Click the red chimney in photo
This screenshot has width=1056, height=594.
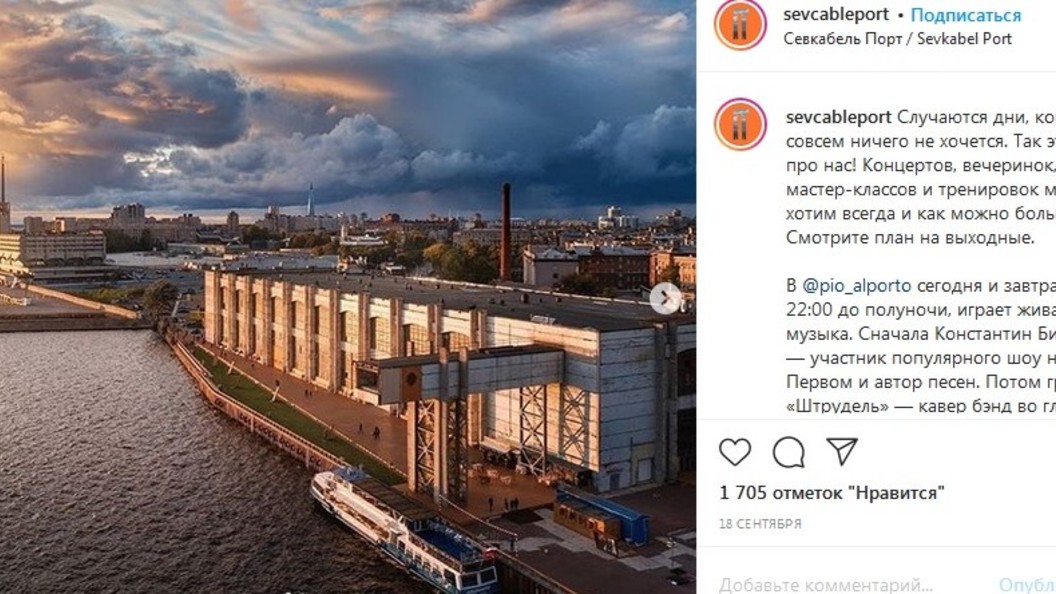[x=505, y=232]
